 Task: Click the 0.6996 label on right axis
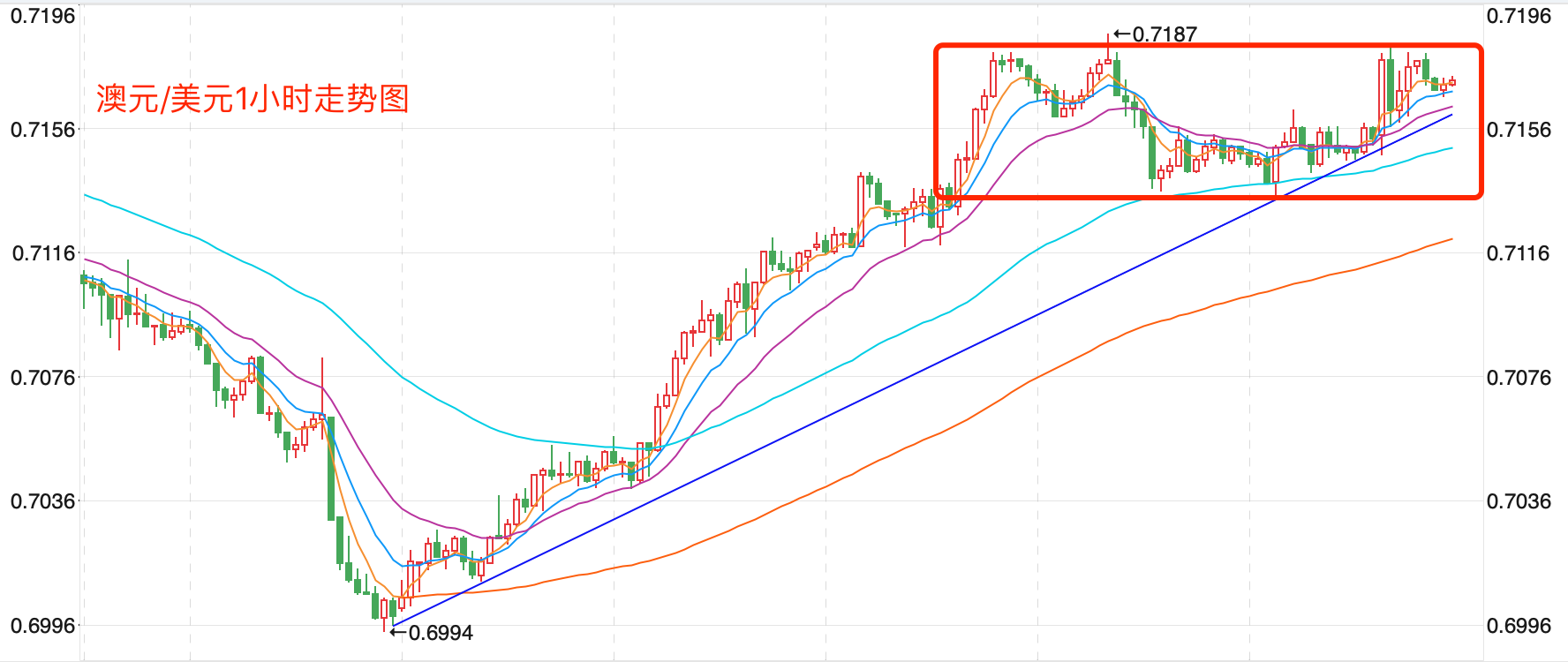(x=1519, y=626)
